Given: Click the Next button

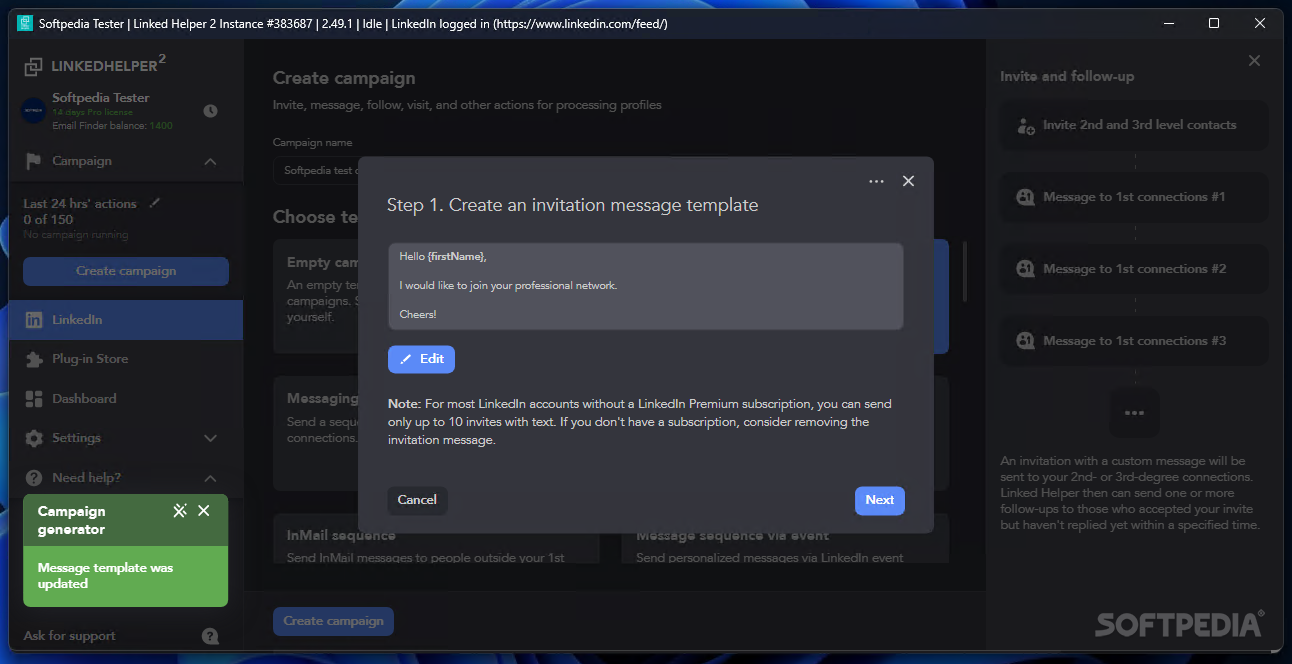Looking at the screenshot, I should [880, 500].
